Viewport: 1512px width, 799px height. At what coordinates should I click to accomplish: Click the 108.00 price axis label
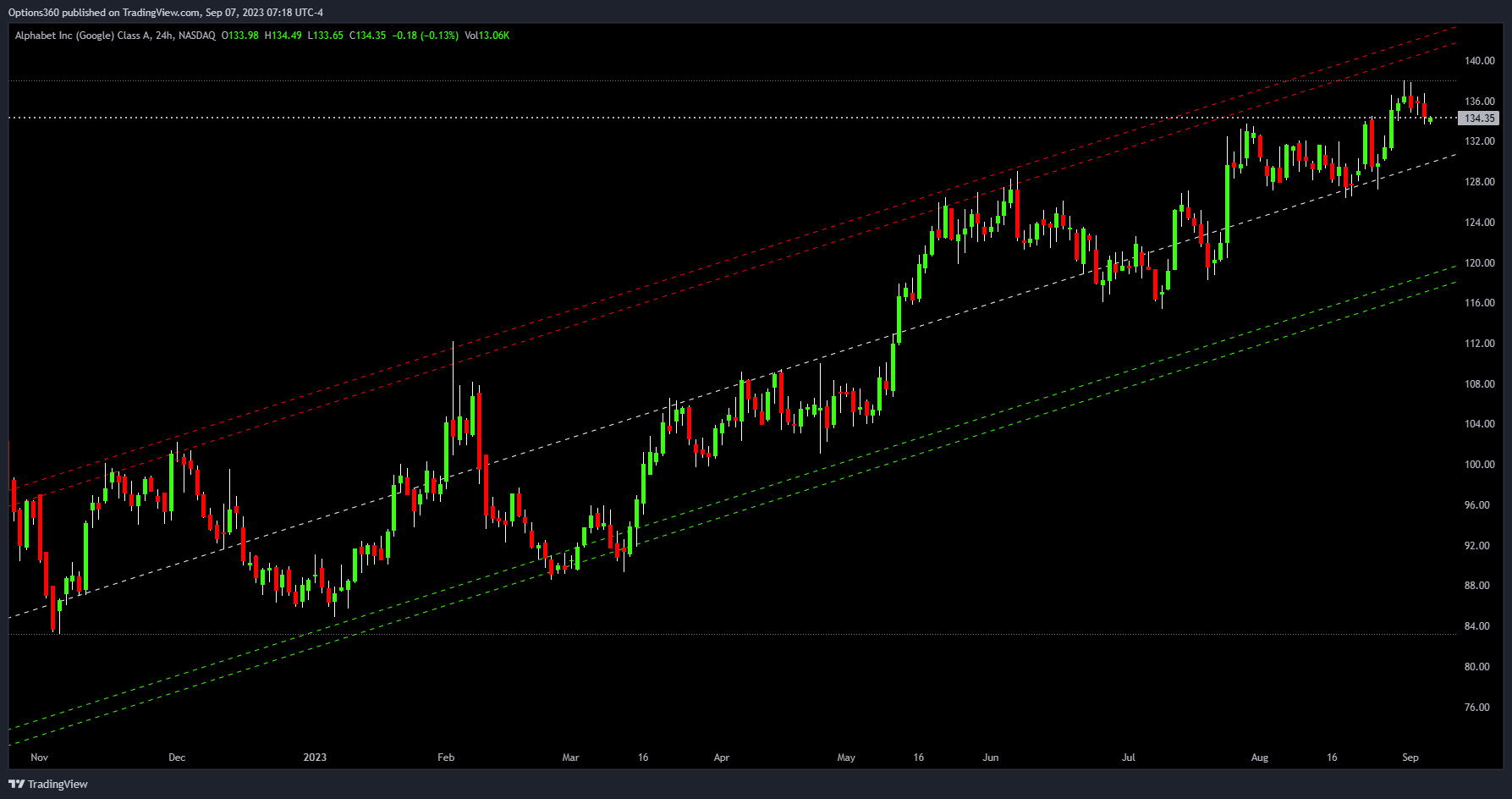tap(1480, 384)
